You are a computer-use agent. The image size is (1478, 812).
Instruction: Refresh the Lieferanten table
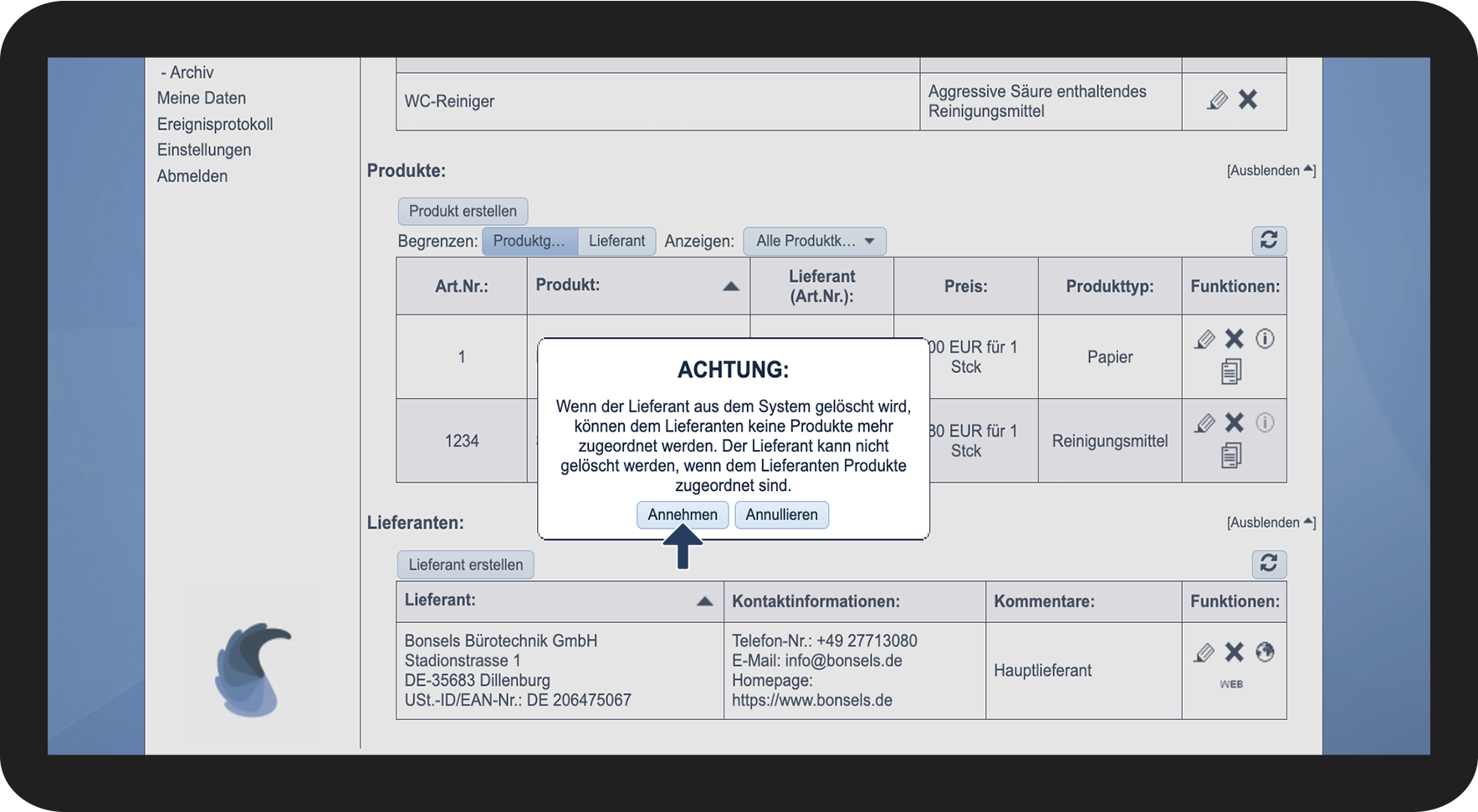[1269, 564]
